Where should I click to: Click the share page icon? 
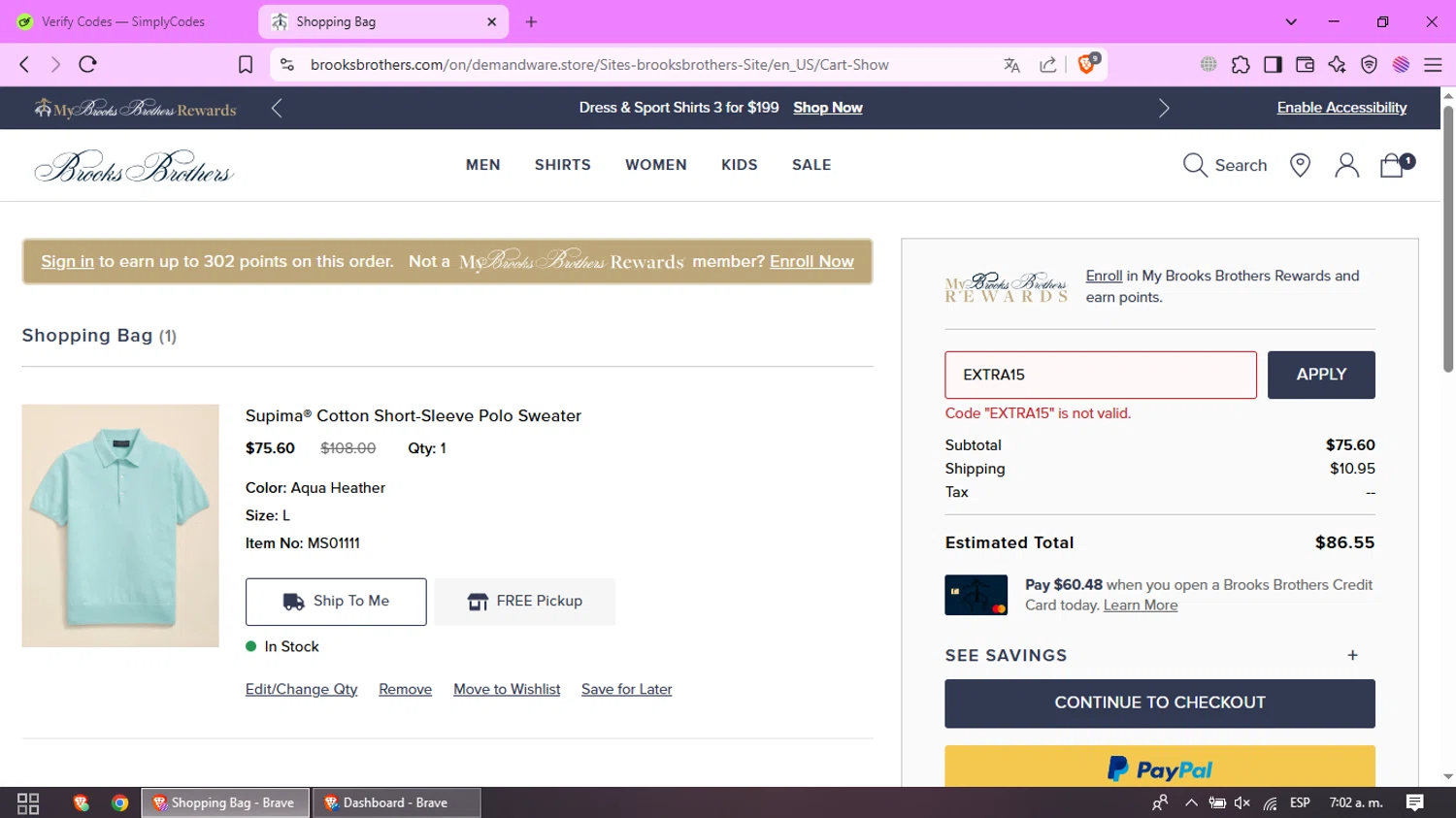pyautogui.click(x=1047, y=65)
